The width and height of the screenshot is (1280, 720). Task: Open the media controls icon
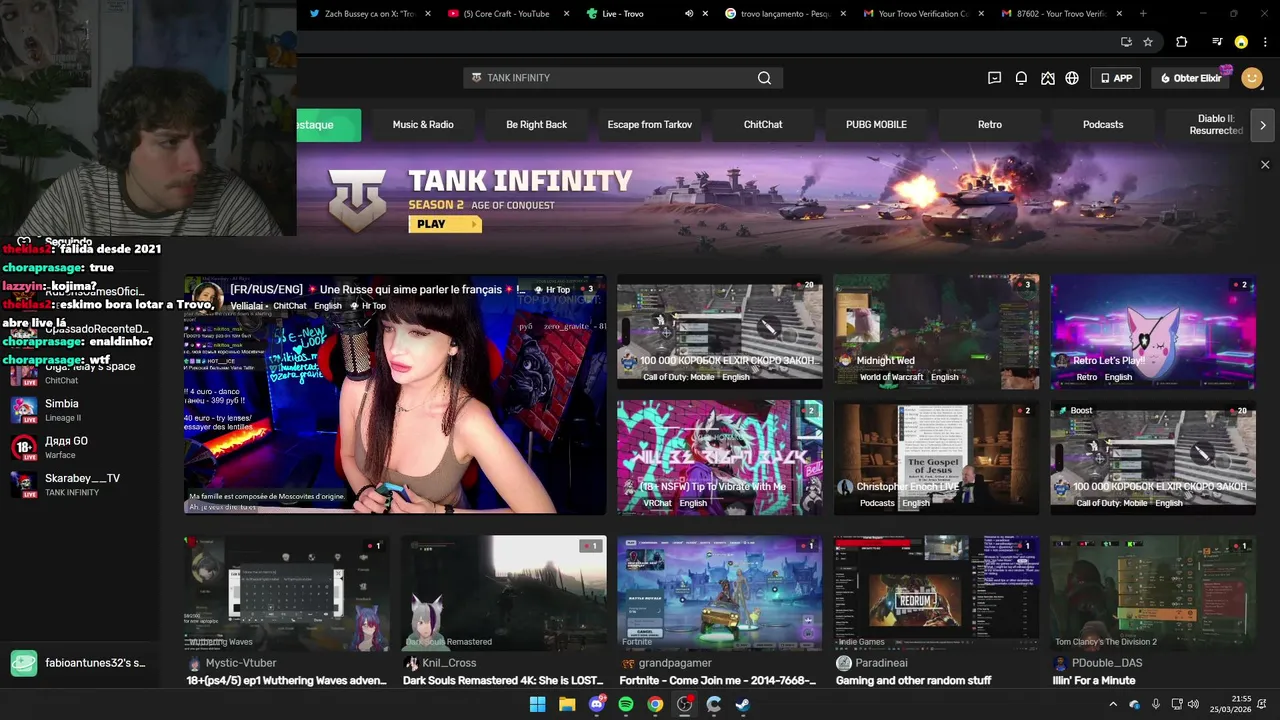pos(1217,42)
